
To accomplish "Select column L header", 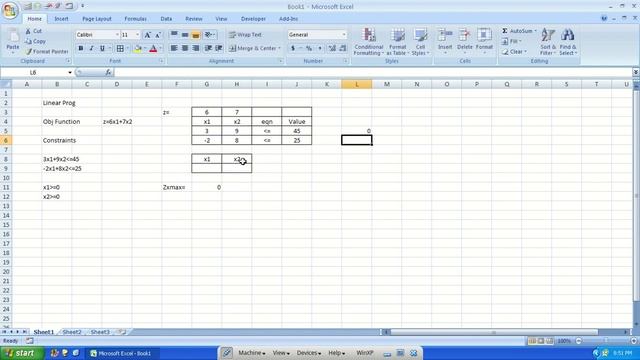I will pos(357,84).
